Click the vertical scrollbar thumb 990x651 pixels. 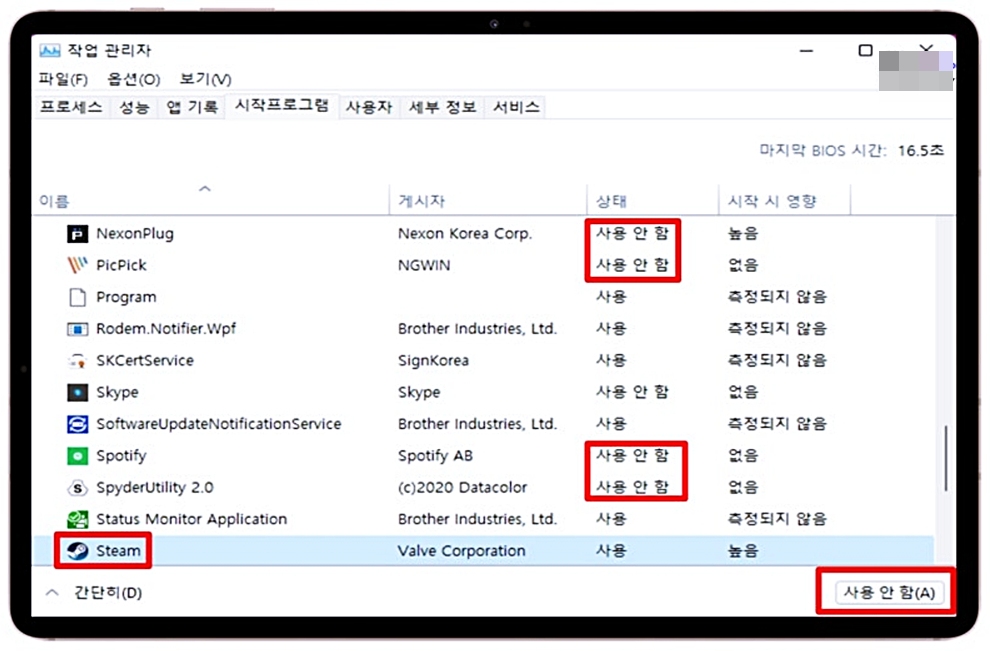[x=945, y=458]
